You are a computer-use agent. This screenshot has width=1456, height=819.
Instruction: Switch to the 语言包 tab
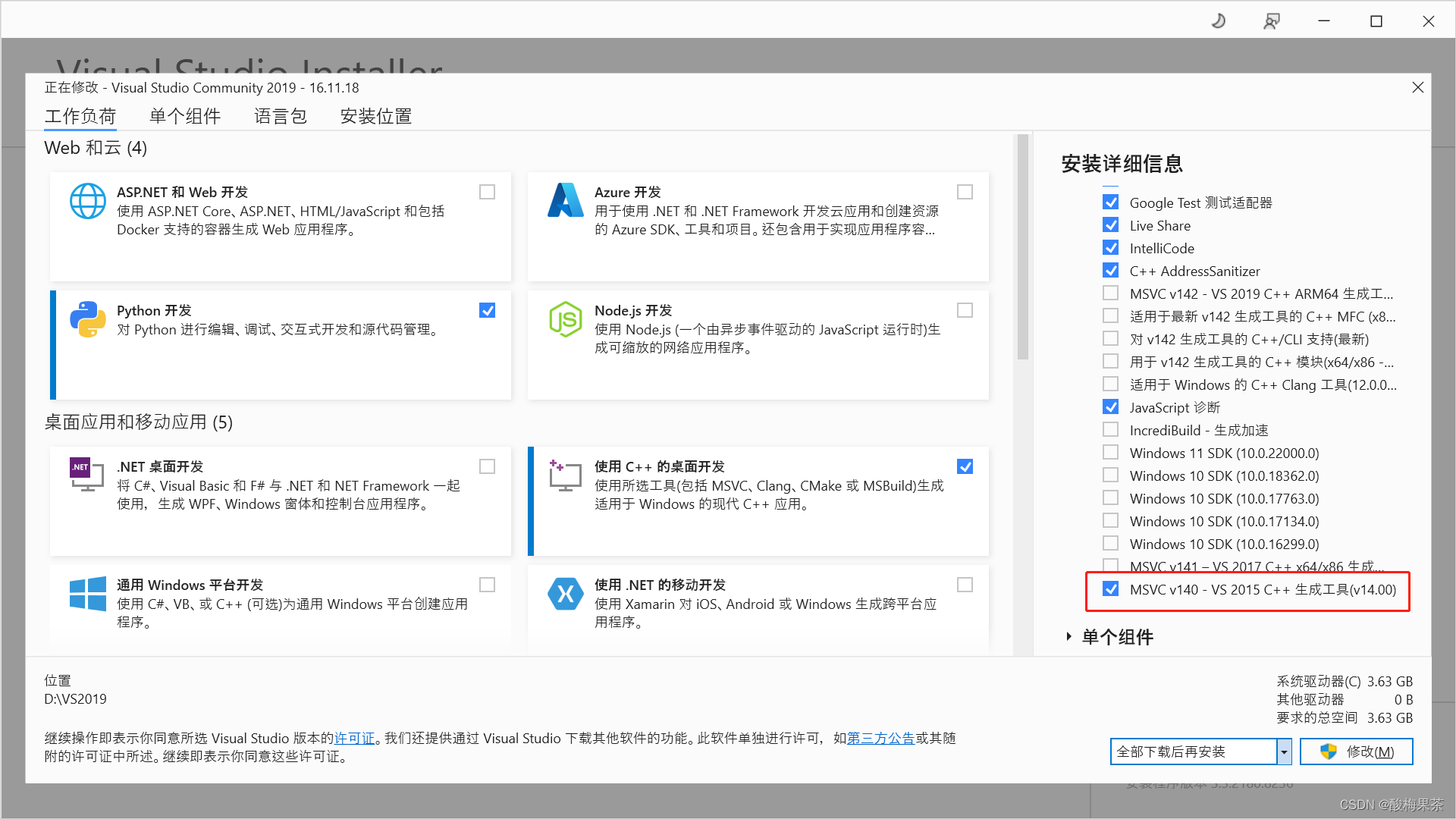pyautogui.click(x=280, y=116)
